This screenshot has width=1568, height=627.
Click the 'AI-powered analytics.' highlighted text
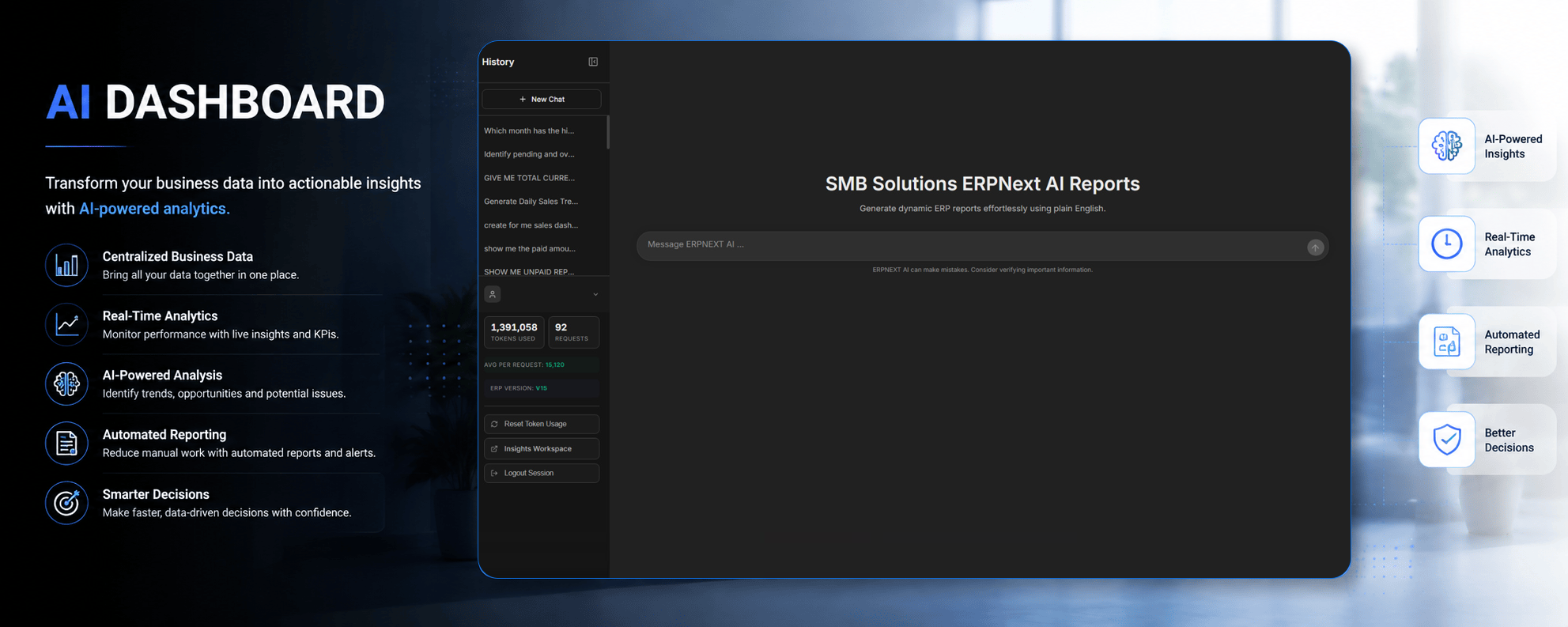coord(154,209)
